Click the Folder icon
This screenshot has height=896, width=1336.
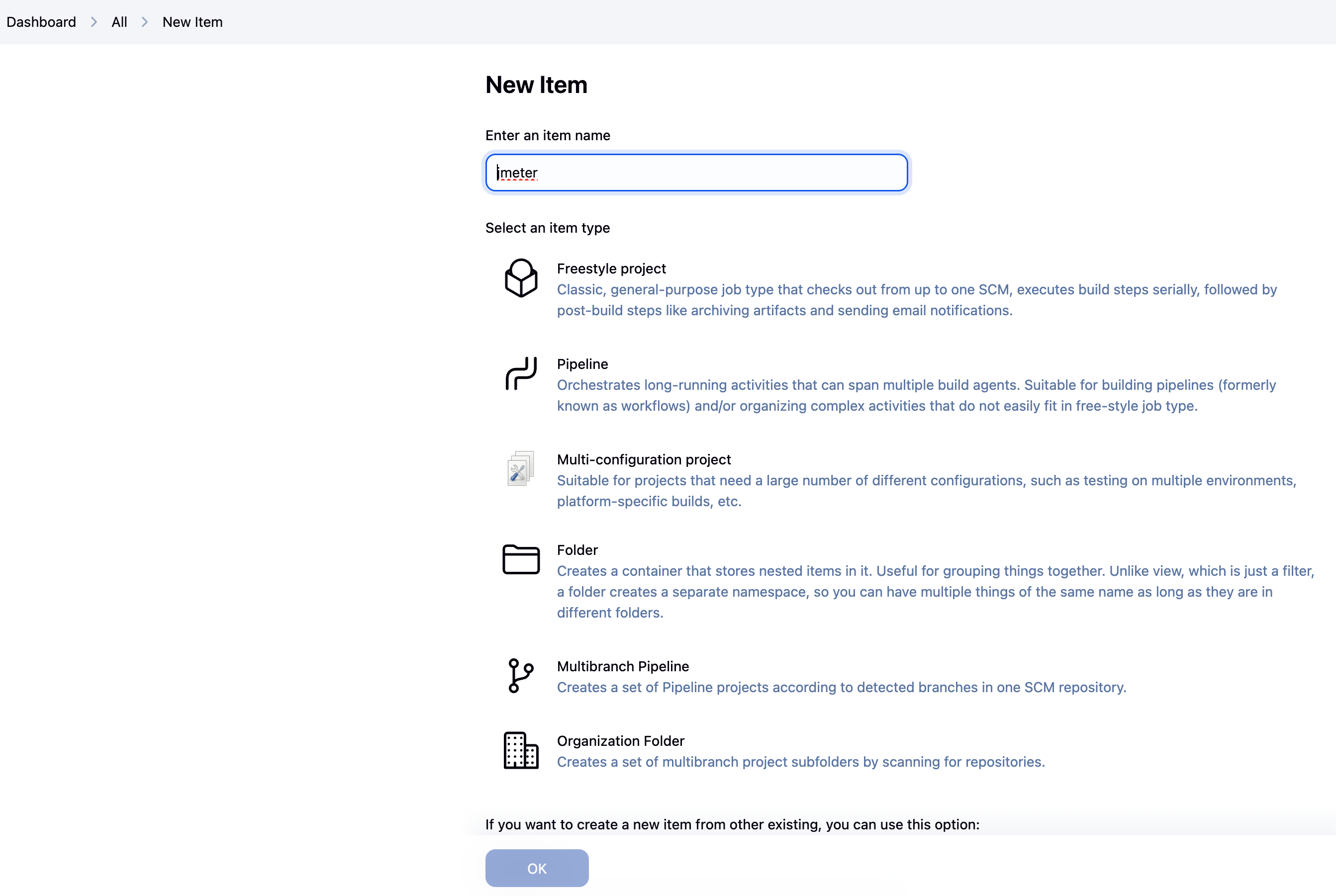521,559
